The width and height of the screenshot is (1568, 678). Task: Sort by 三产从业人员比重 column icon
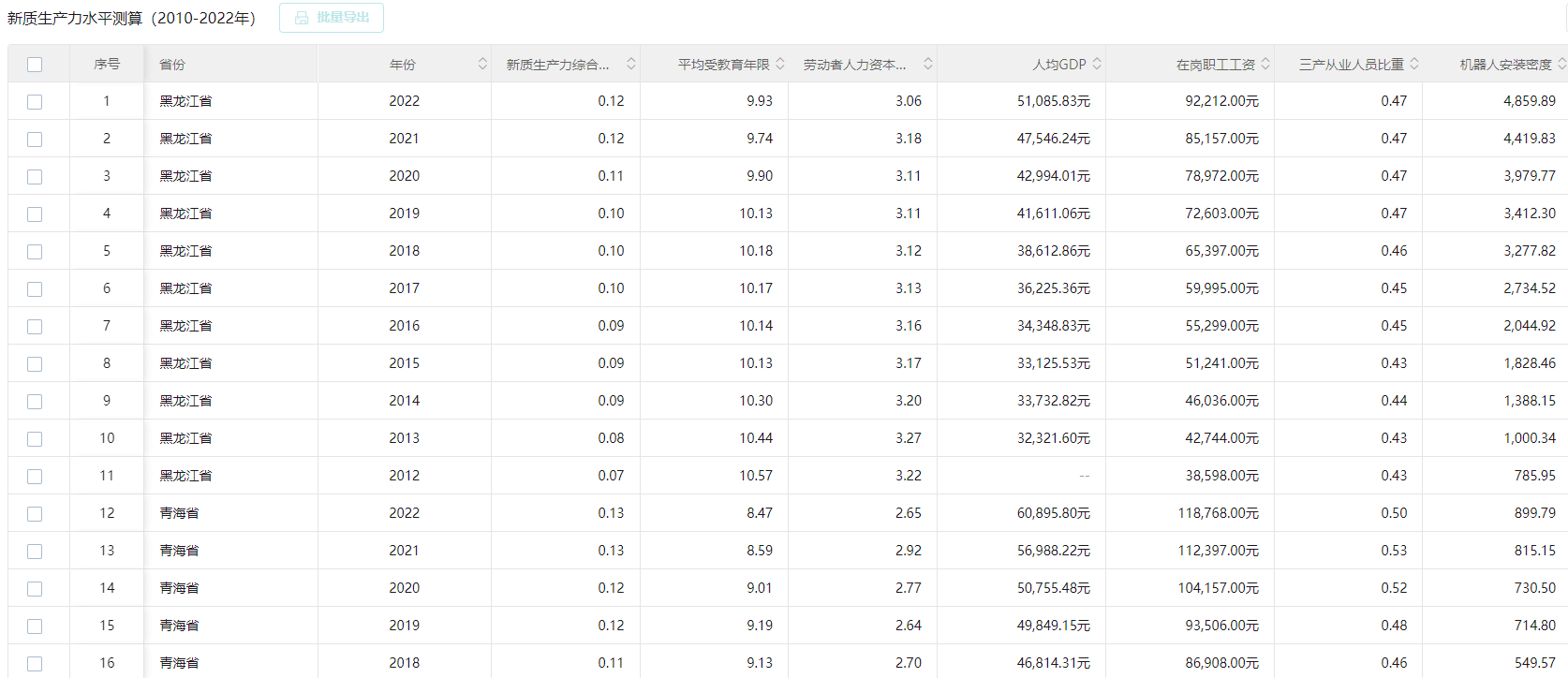click(x=1414, y=64)
